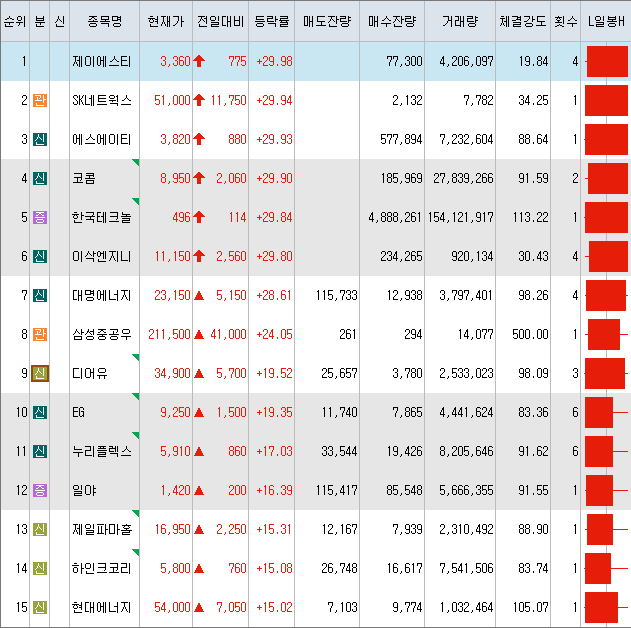Click sell balance 115,417 of 일야

click(x=337, y=491)
